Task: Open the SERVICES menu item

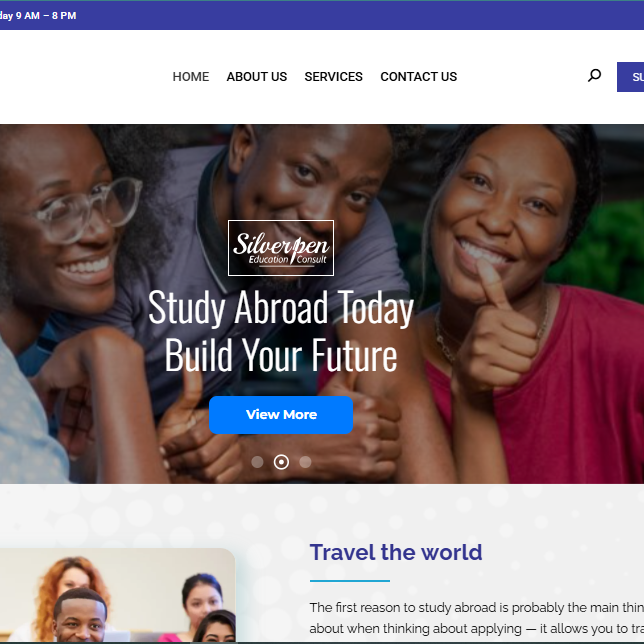Action: 334,77
